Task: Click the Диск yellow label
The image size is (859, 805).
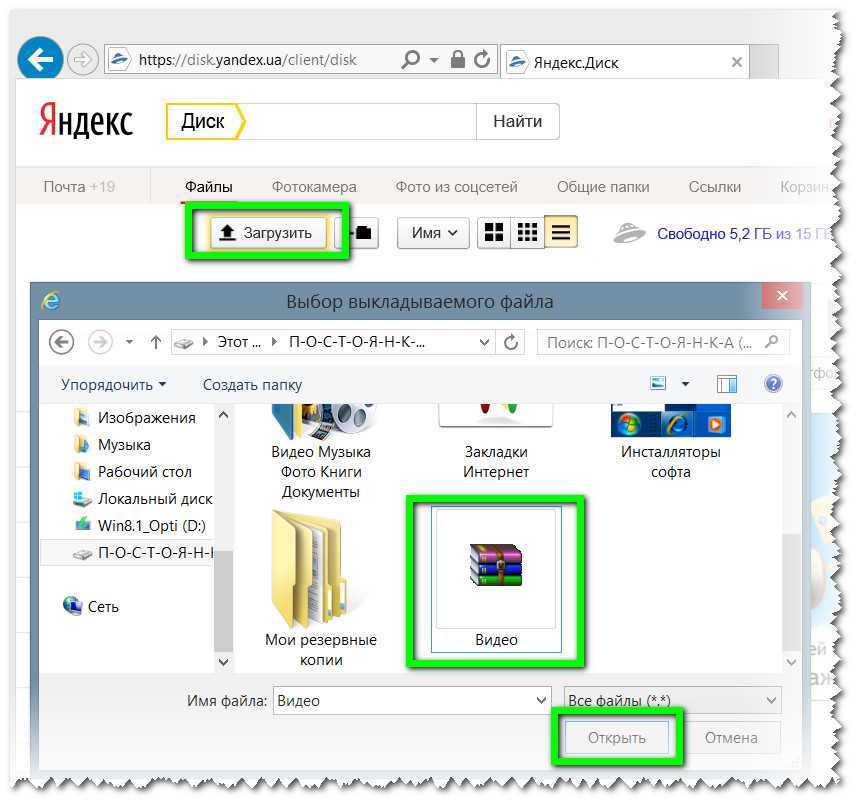Action: pos(205,121)
